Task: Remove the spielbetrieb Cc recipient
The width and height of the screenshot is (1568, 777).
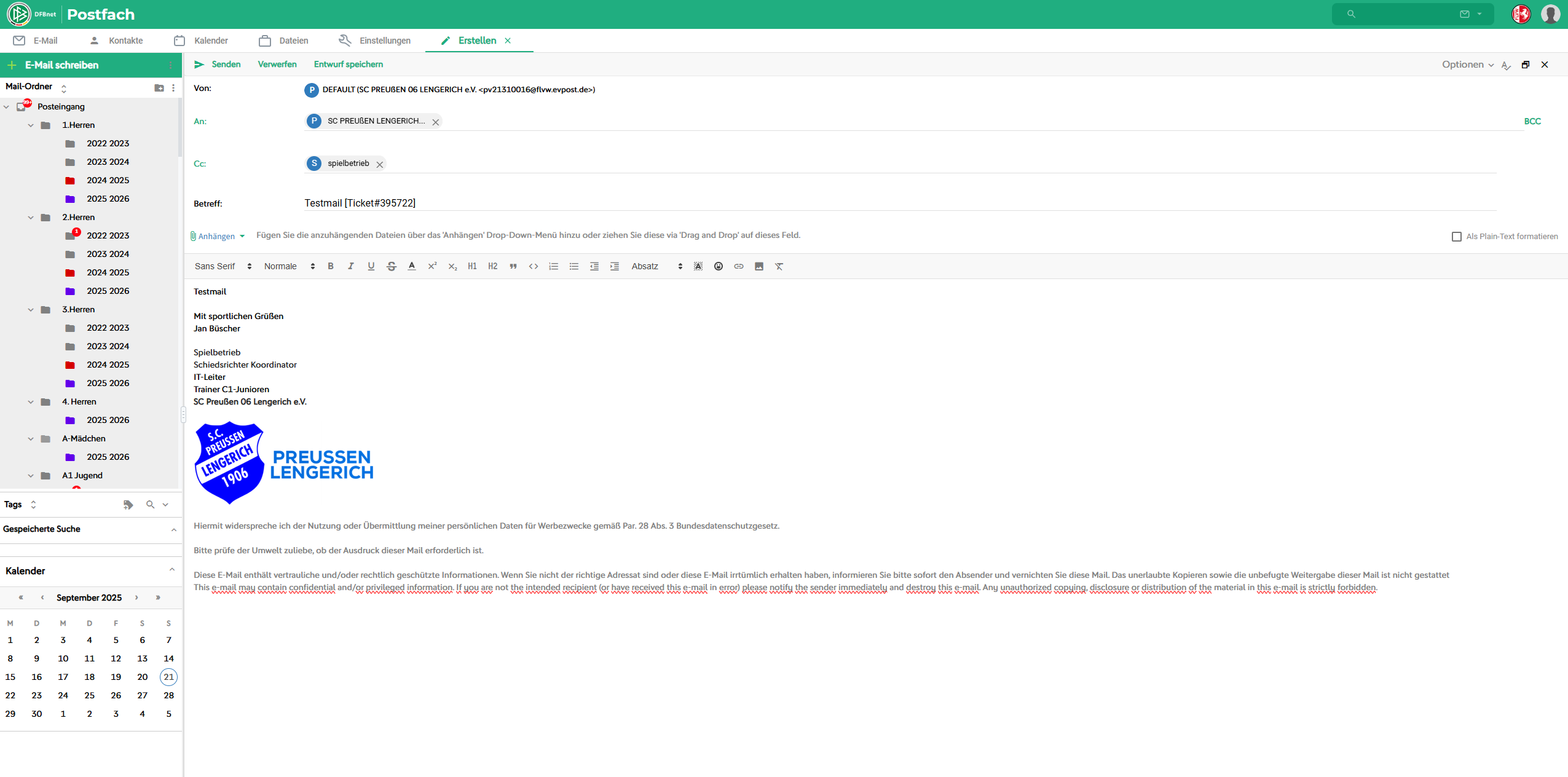Action: (380, 164)
